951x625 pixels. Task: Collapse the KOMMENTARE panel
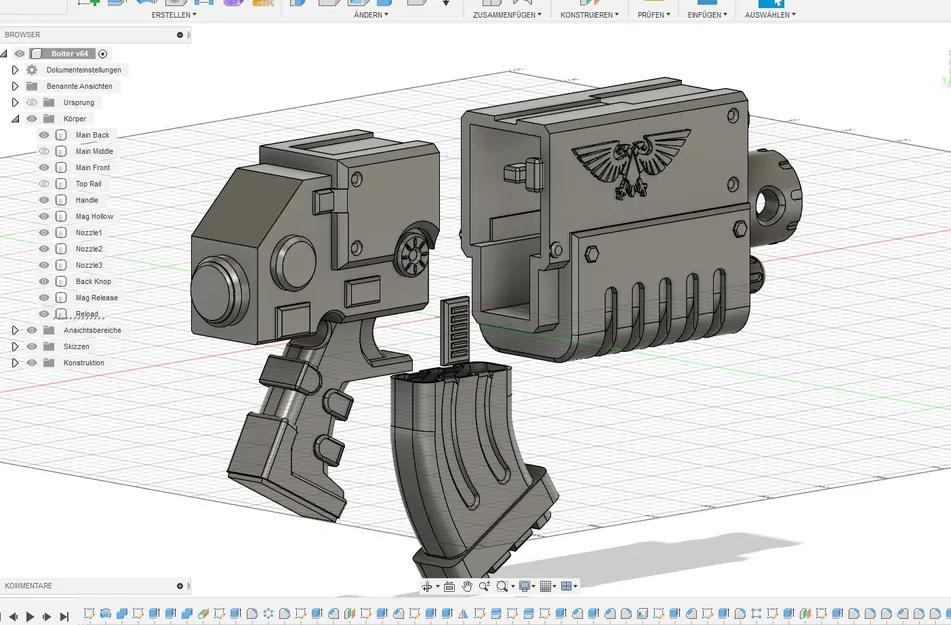click(x=178, y=586)
